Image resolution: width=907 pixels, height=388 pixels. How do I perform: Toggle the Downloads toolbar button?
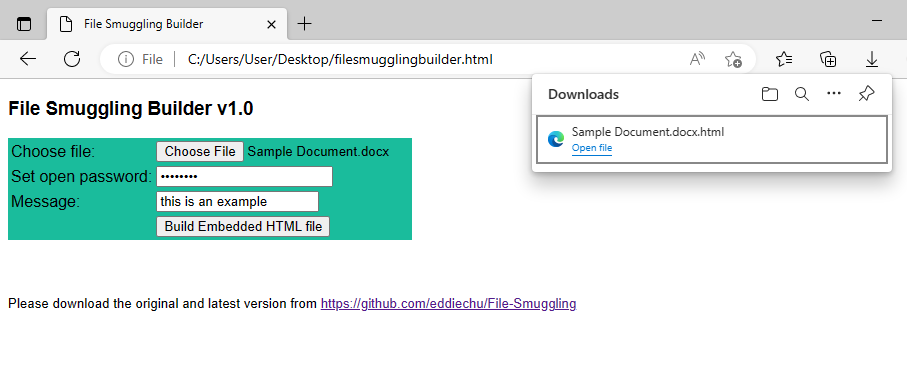tap(872, 59)
